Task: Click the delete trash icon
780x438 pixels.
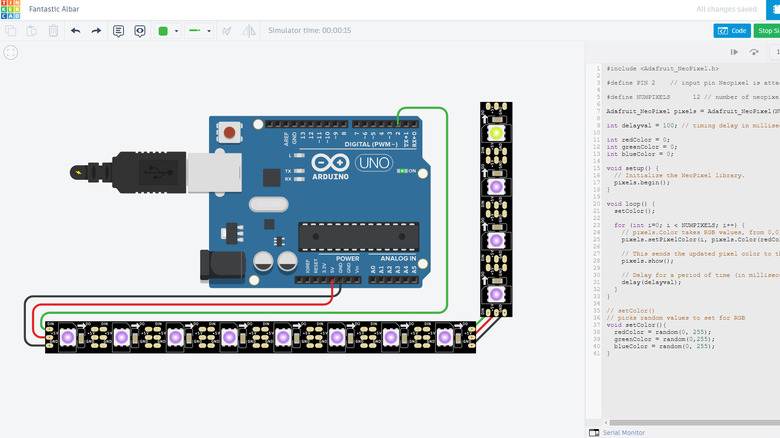Action: pyautogui.click(x=51, y=31)
